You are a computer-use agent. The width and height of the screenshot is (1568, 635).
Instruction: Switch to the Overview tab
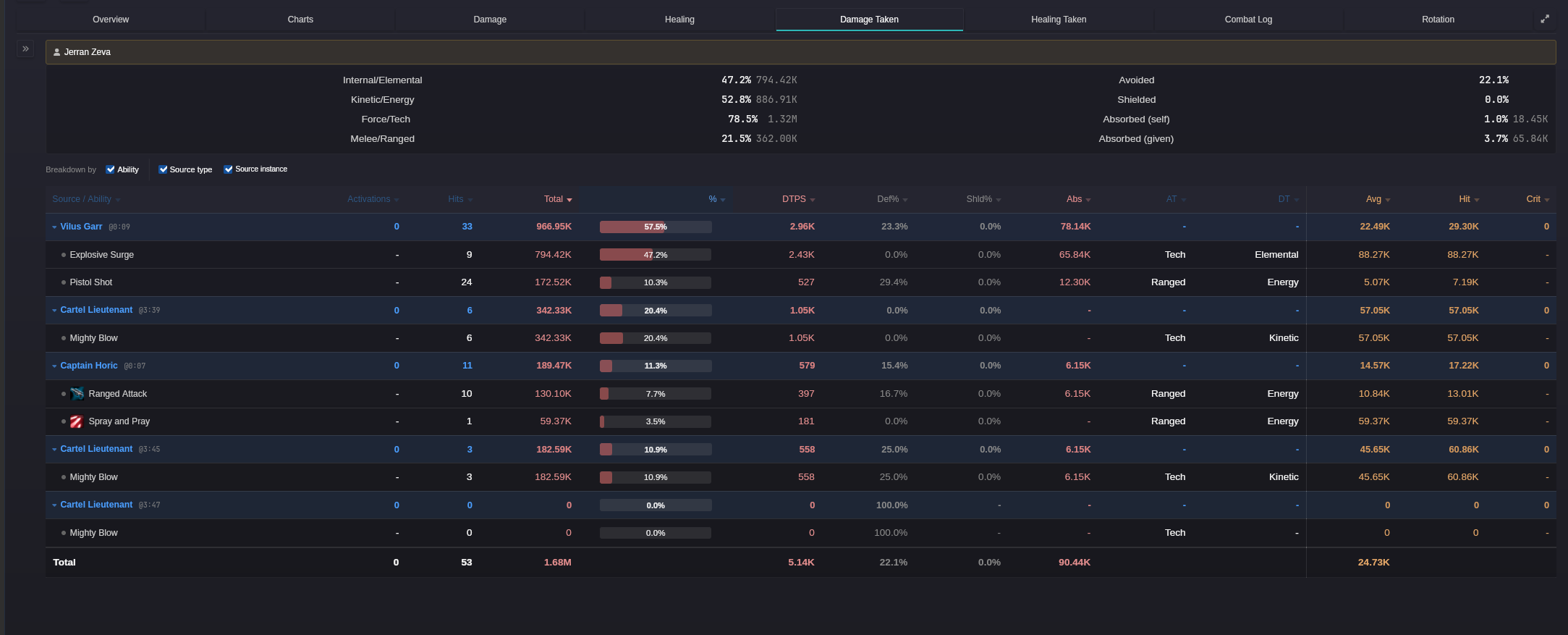coord(111,20)
